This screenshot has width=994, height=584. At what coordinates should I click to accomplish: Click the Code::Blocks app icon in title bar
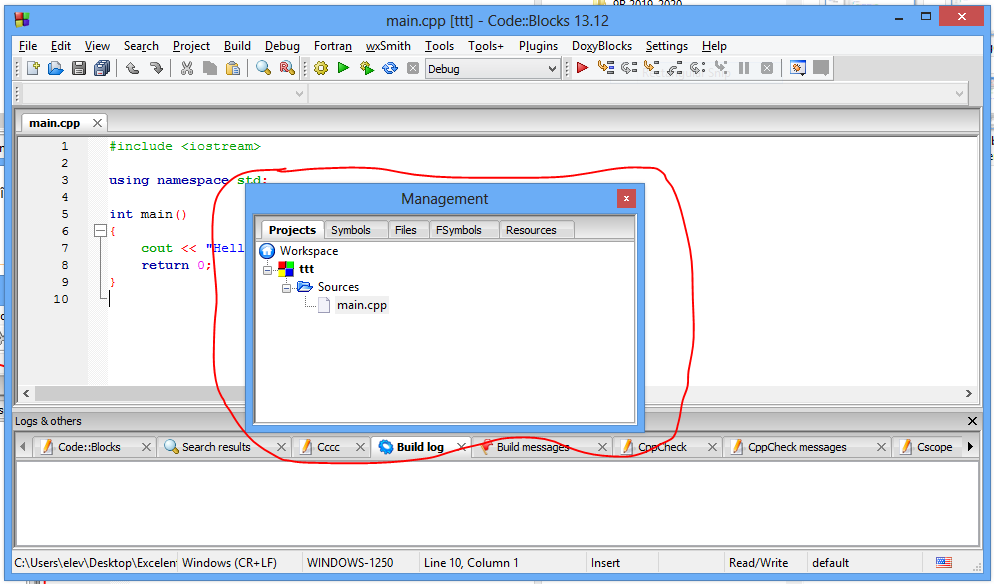coord(22,20)
